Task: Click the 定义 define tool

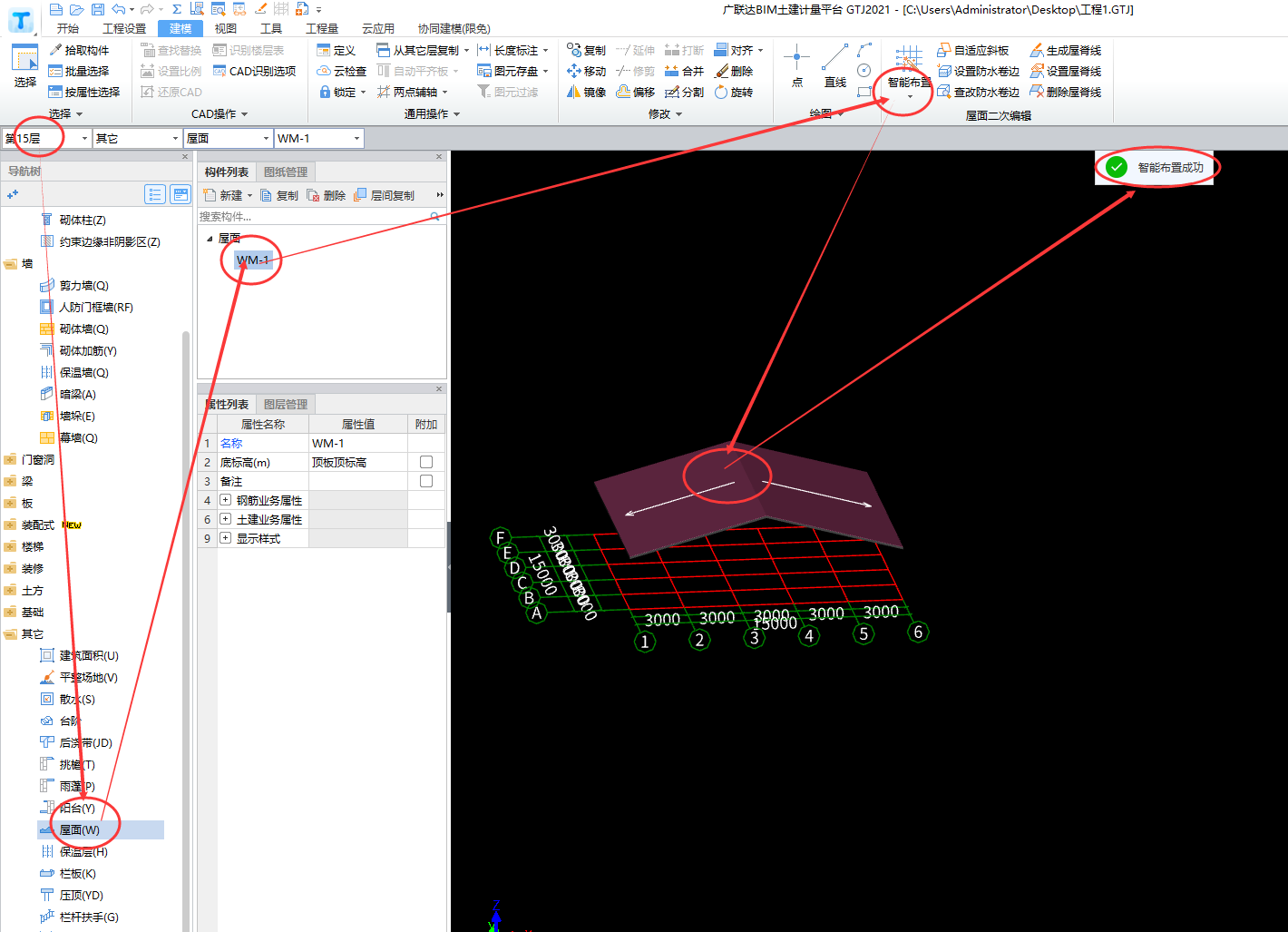Action: 337,50
